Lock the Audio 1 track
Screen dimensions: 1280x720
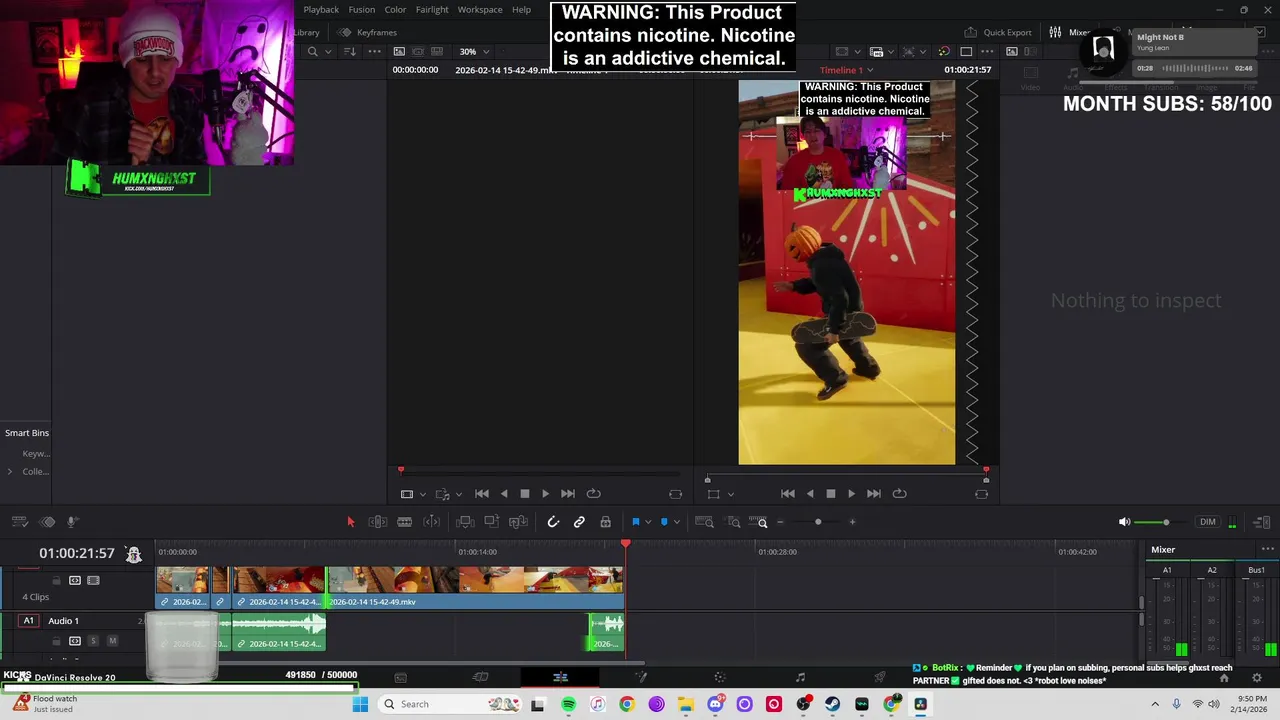56,641
